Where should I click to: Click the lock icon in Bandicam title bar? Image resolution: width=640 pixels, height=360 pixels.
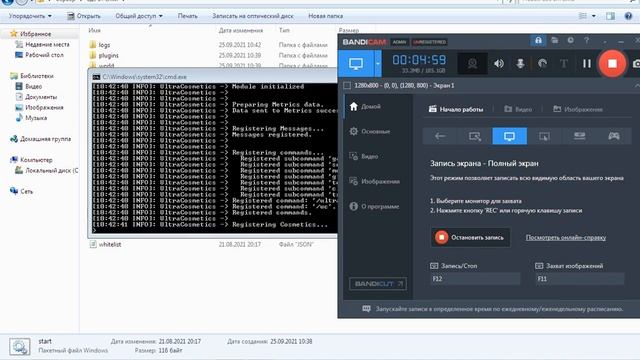tap(538, 40)
